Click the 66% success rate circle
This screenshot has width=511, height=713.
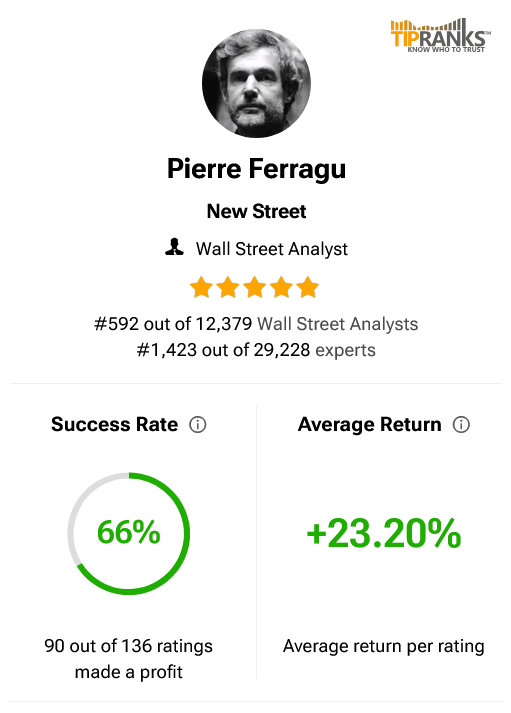pyautogui.click(x=129, y=533)
